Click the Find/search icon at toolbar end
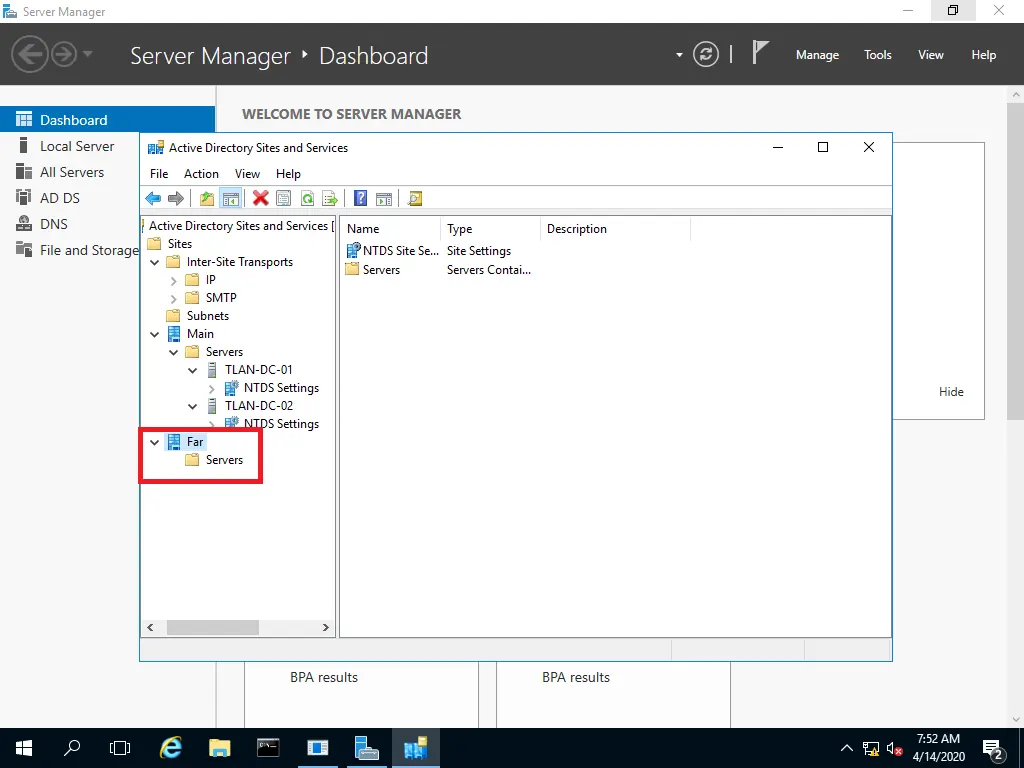 coord(415,199)
